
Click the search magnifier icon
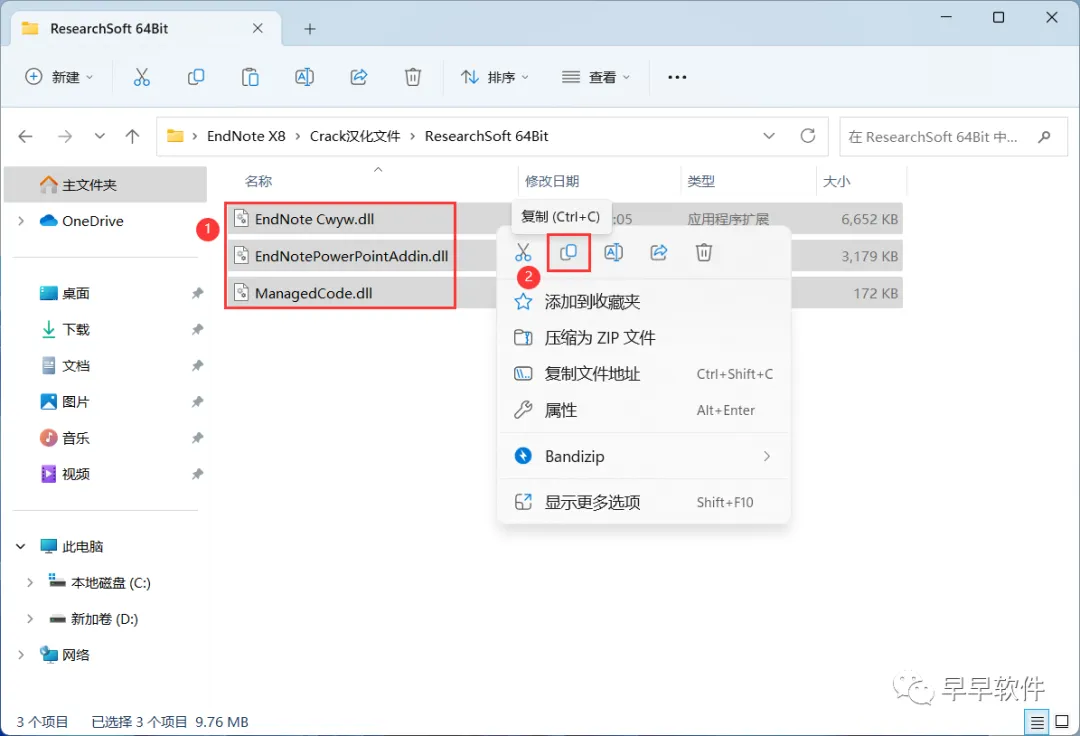(x=1044, y=136)
